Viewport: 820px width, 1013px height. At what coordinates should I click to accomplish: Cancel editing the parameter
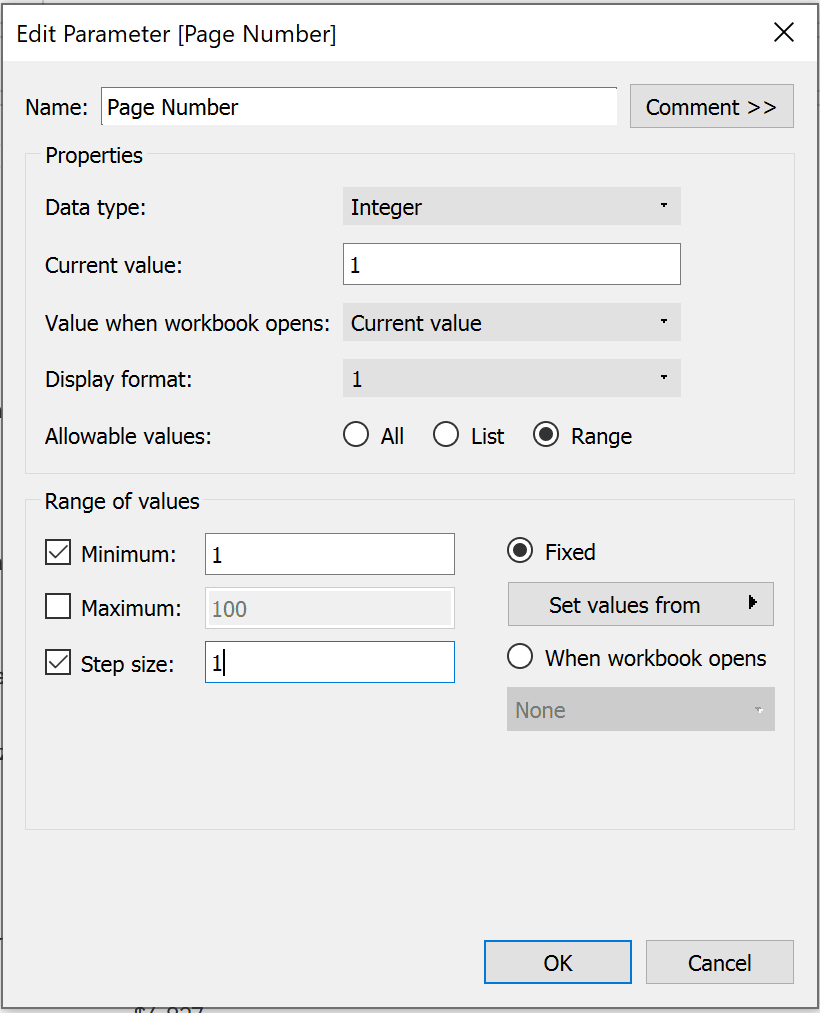click(x=719, y=963)
